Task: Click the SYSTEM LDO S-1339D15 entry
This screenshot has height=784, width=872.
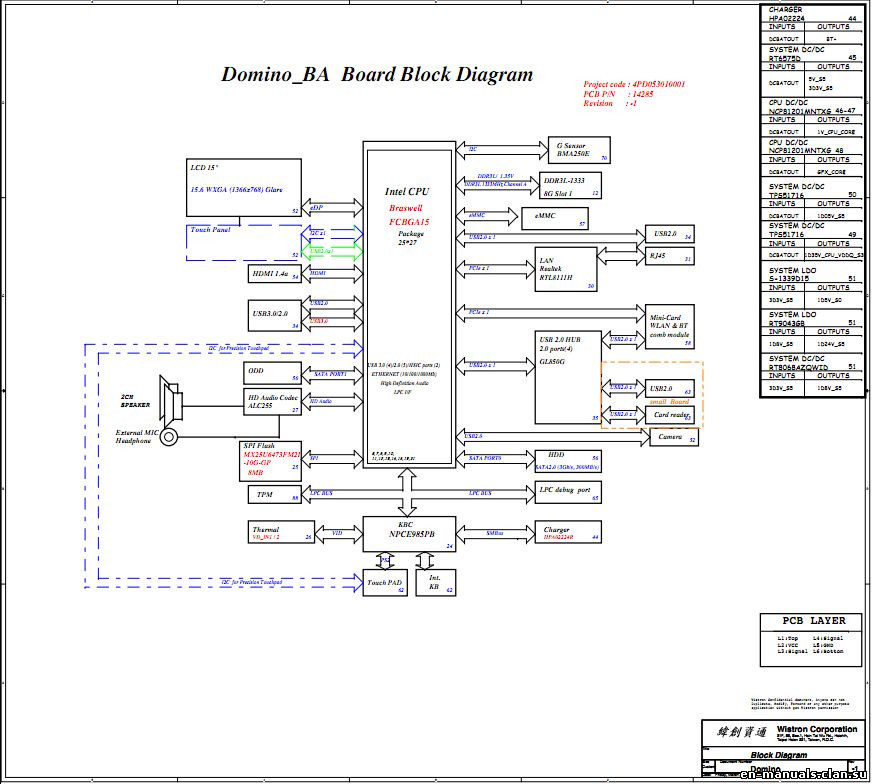Action: (x=812, y=274)
